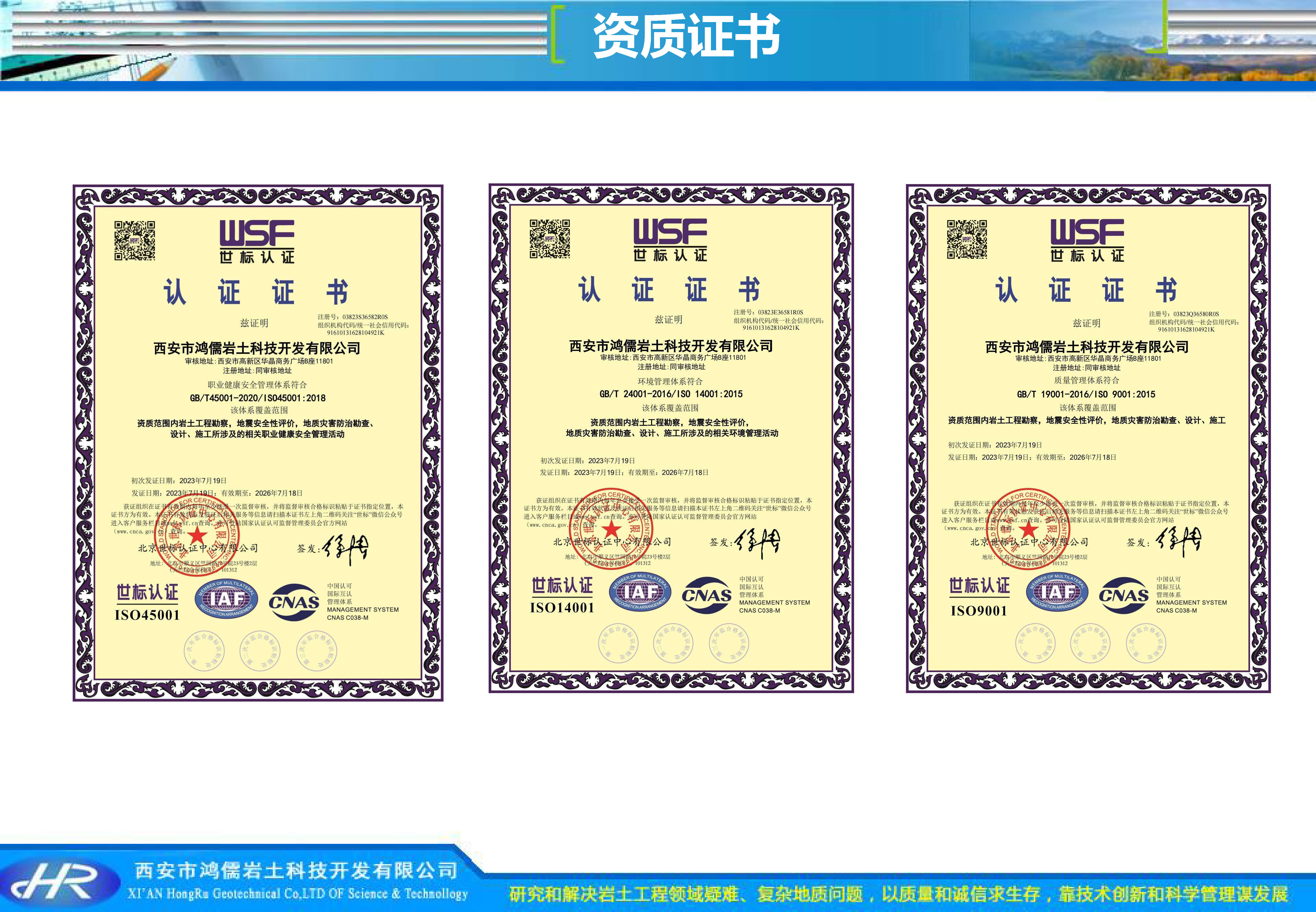Image resolution: width=1316 pixels, height=912 pixels.
Task: Click 世标认证 label above ISO9001
Action: (979, 585)
